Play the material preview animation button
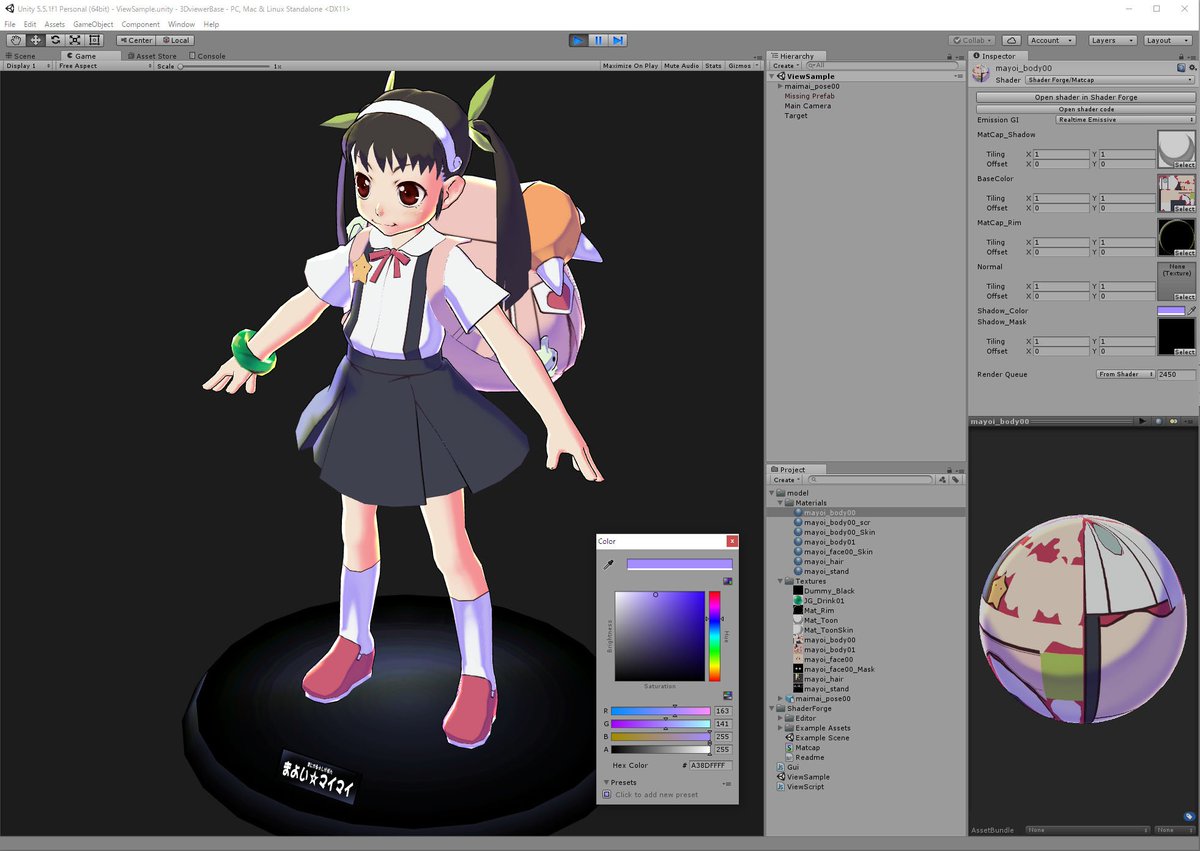The height and width of the screenshot is (851, 1200). point(1143,422)
